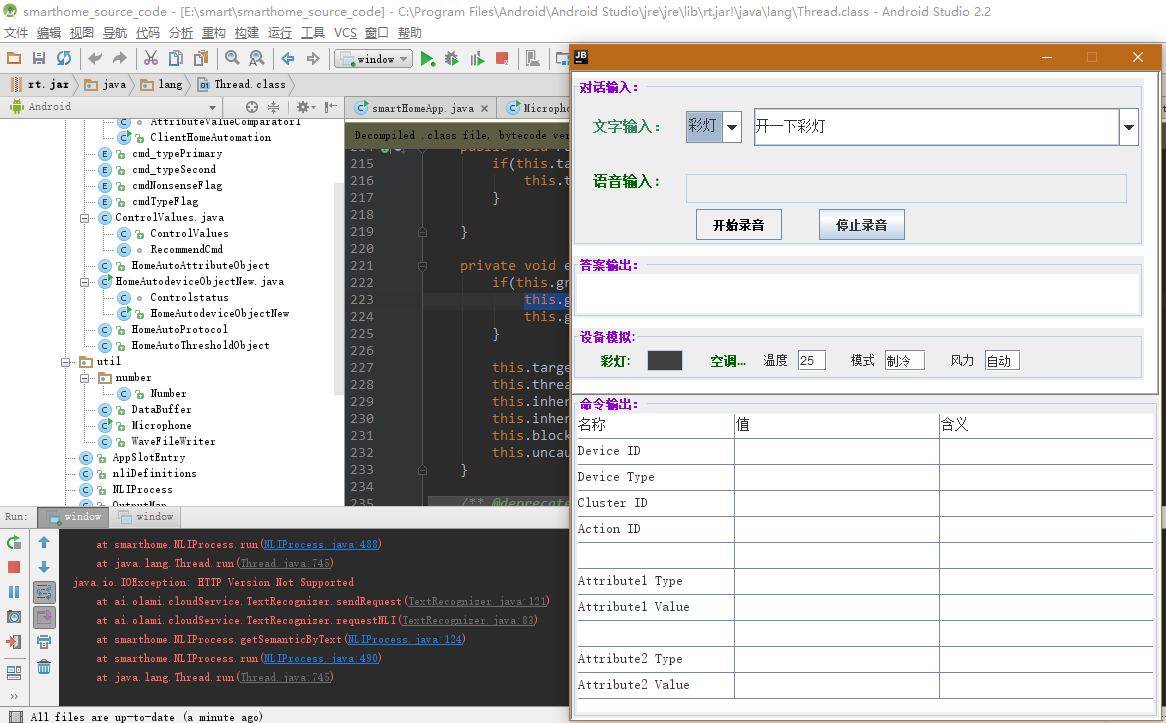Open the 'window' run configuration dropdown
Image resolution: width=1166 pixels, height=723 pixels.
tap(373, 59)
